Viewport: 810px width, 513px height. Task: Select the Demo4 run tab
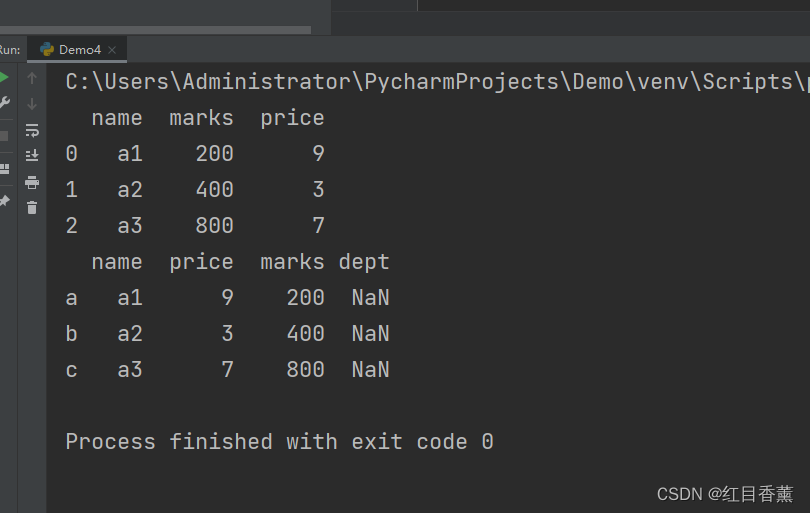coord(79,49)
